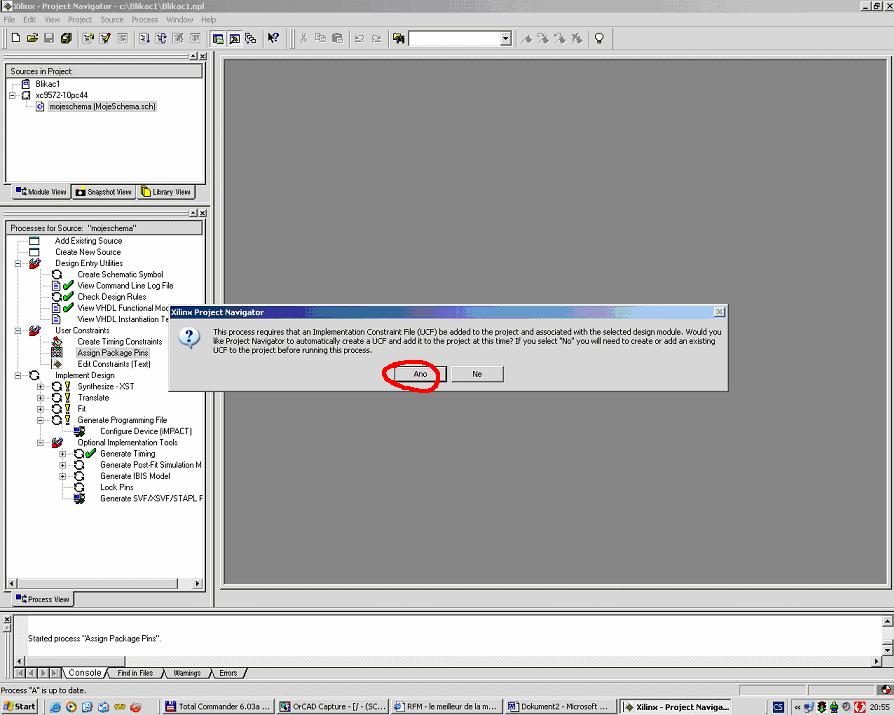
Task: Switch to the Errors console tab
Action: point(228,673)
